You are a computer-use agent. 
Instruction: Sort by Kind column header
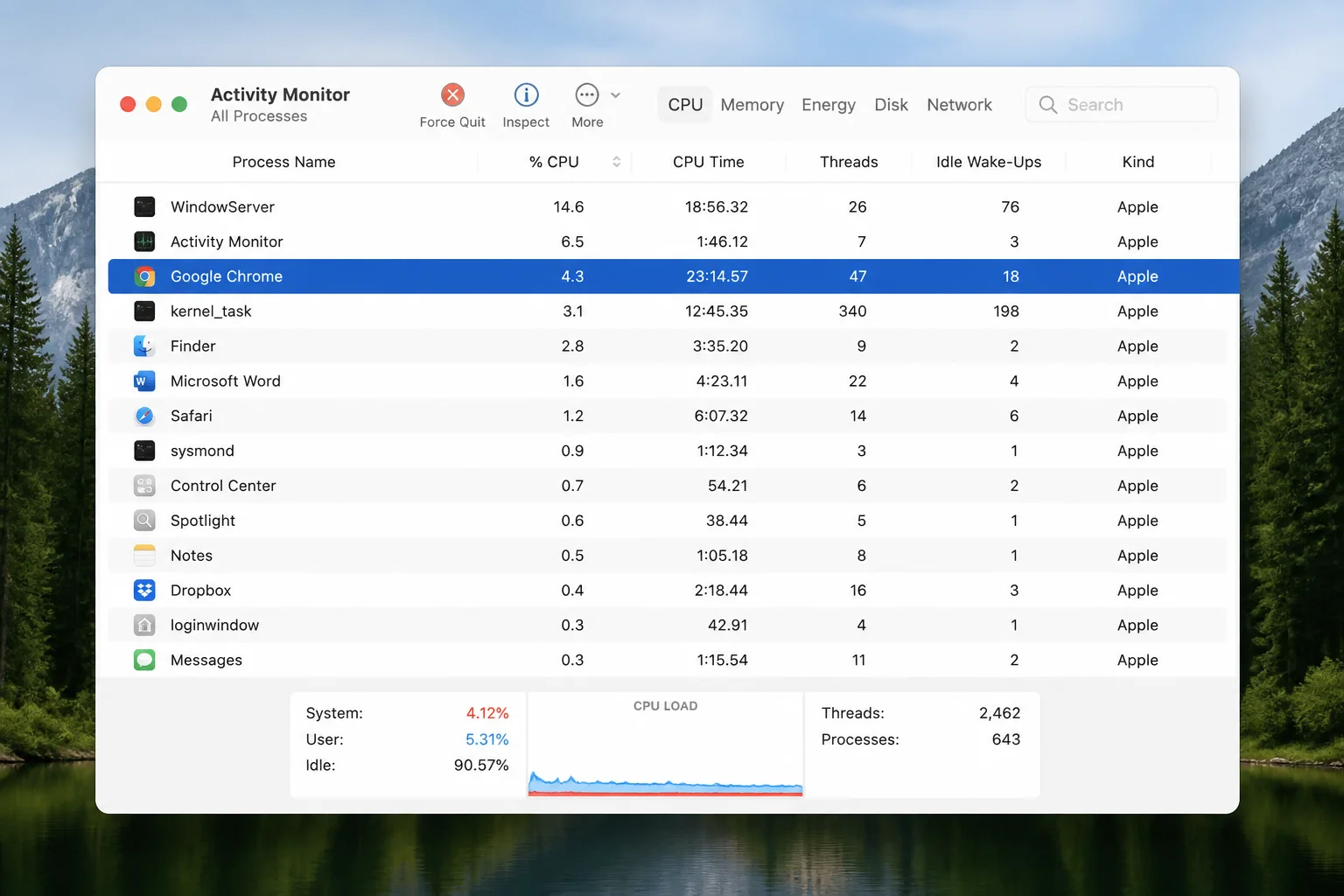coord(1138,162)
